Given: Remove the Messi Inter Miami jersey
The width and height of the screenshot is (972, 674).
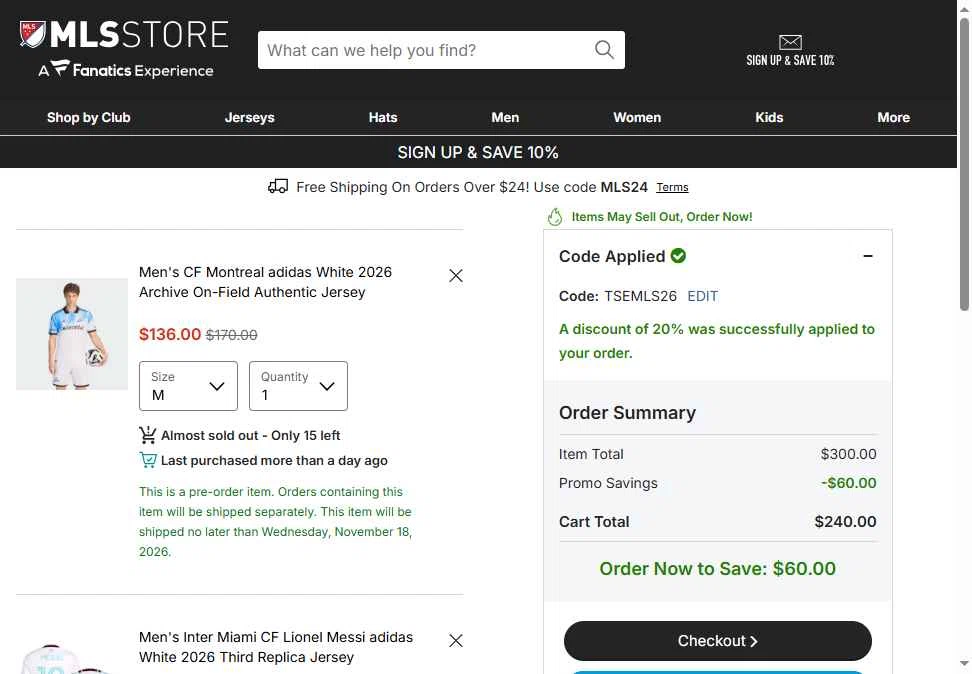Looking at the screenshot, I should click(x=456, y=641).
